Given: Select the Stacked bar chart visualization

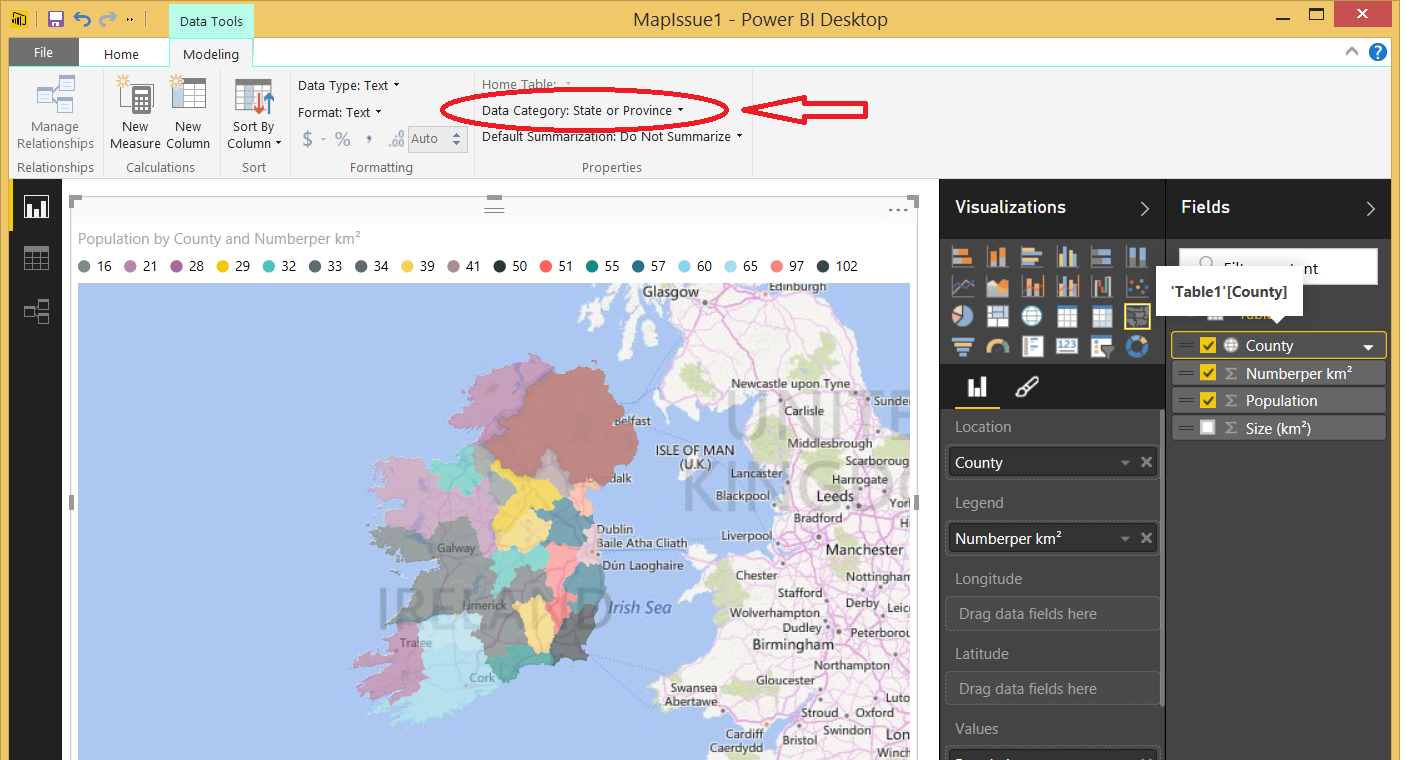Looking at the screenshot, I should pyautogui.click(x=962, y=257).
